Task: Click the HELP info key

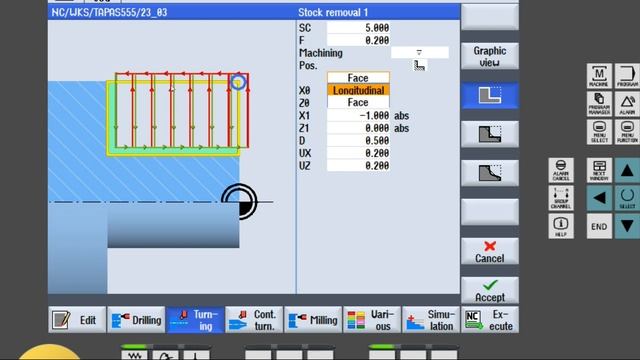Action: pos(561,226)
